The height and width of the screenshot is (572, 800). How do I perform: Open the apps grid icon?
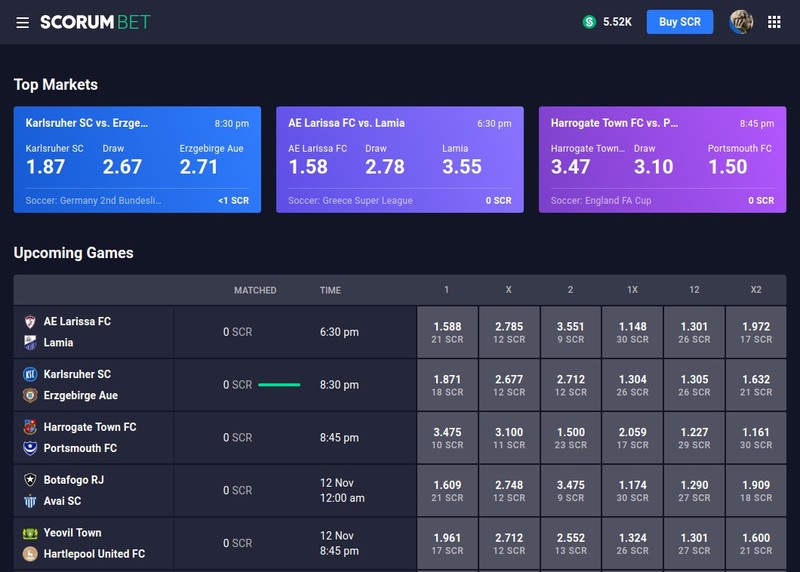click(774, 22)
